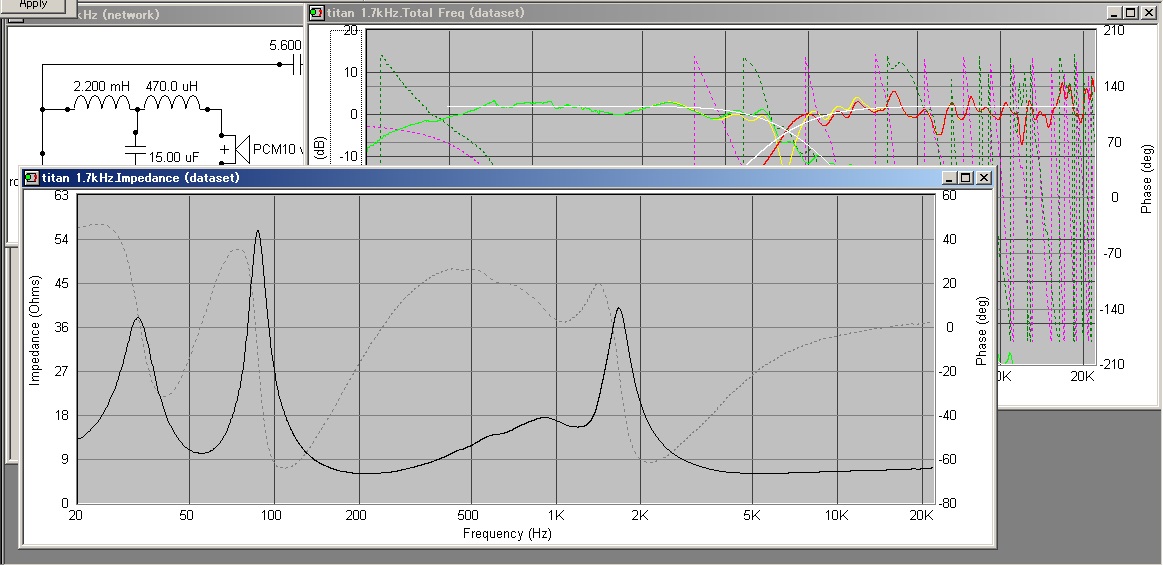The height and width of the screenshot is (565, 1163).
Task: Click Impedance window "Phase (deg)" axis label
Action: pos(981,331)
